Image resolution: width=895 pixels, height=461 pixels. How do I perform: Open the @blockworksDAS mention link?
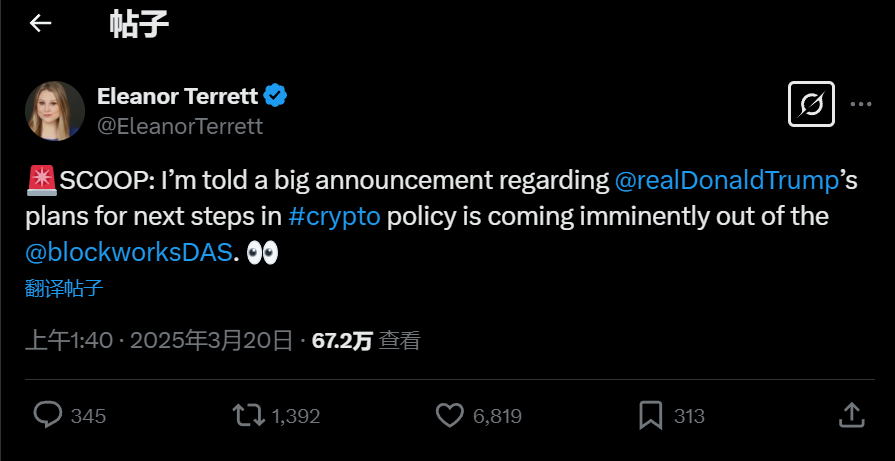point(128,253)
